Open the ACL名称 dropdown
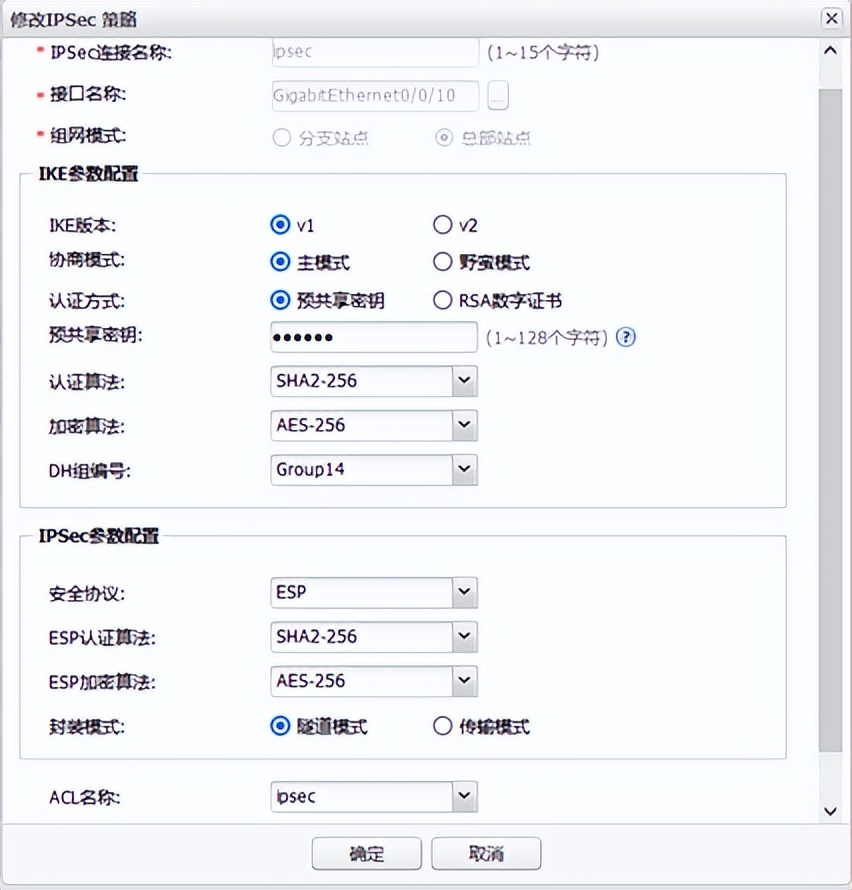 [x=463, y=796]
